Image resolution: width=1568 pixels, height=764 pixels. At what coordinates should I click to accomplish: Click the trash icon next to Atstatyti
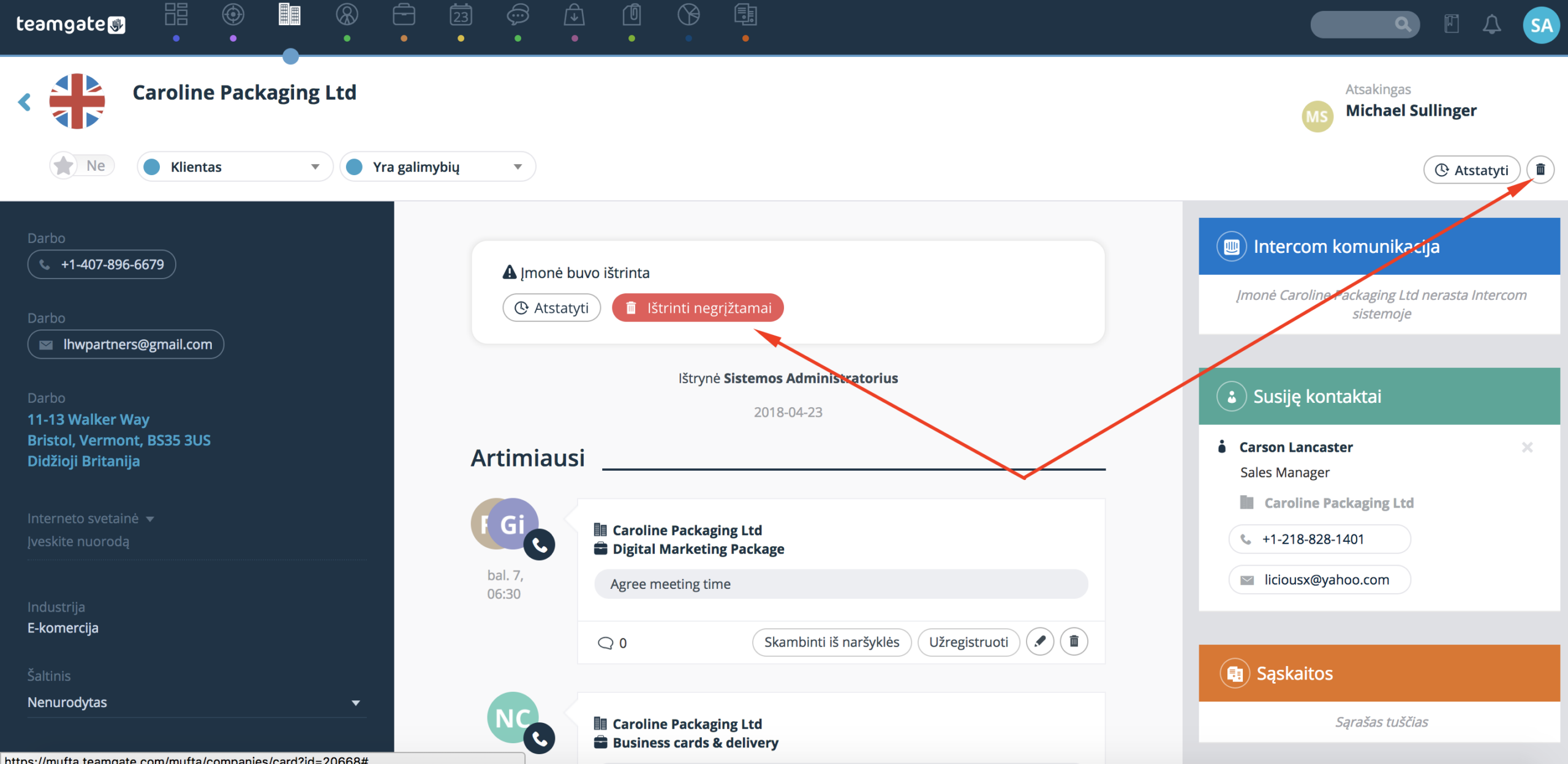[x=1540, y=170]
